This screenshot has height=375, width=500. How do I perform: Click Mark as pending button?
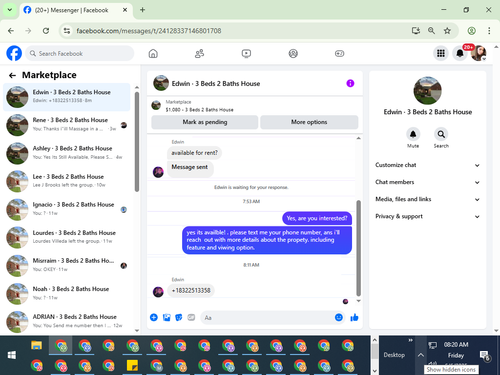coord(205,122)
